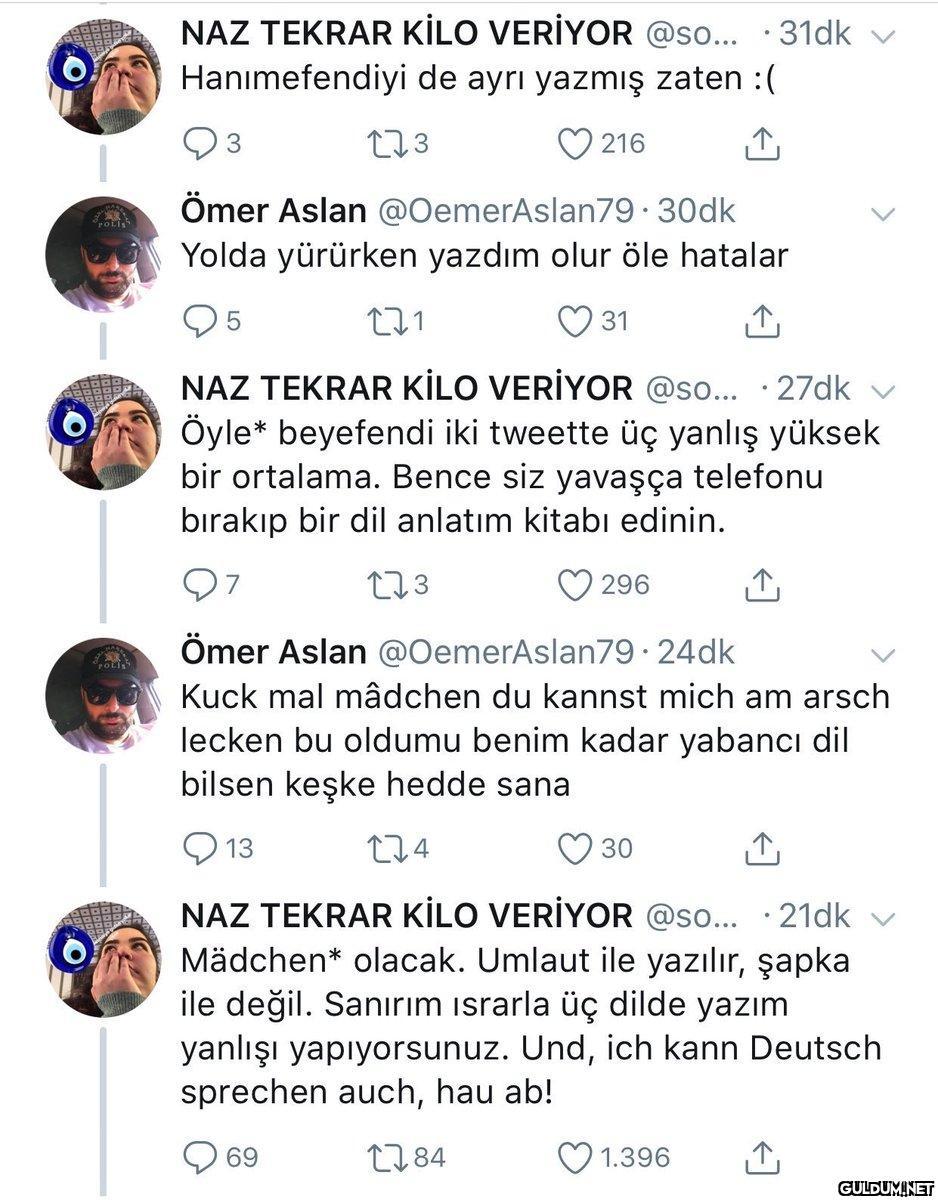Retweet the tweet with 4 retweets
The image size is (938, 1200).
pos(382,849)
